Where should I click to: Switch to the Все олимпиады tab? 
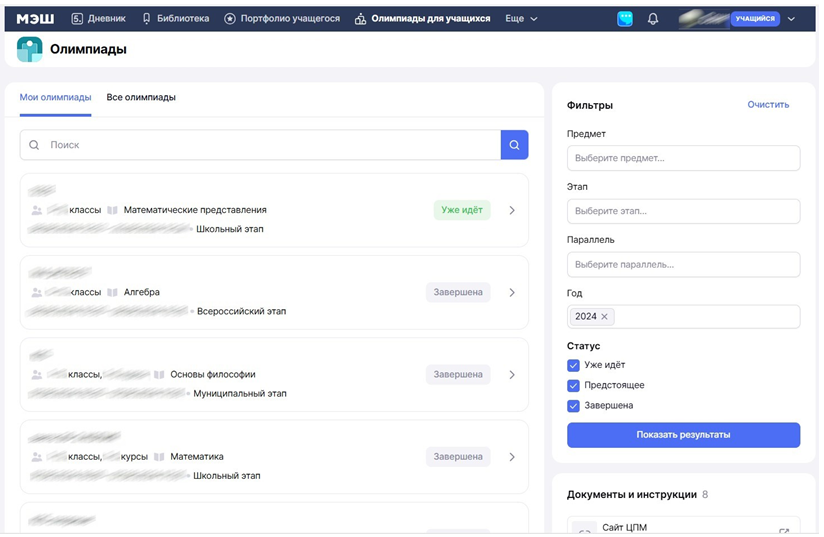tap(141, 97)
